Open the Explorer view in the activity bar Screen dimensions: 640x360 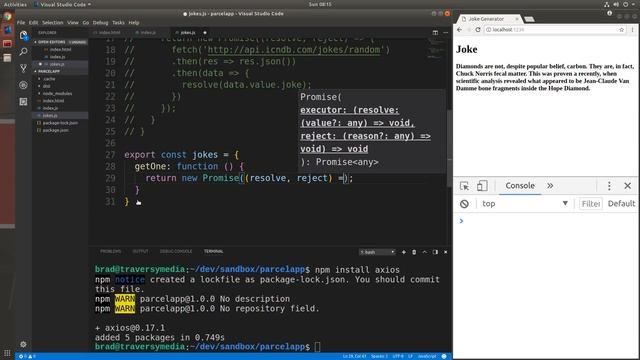click(x=23, y=36)
